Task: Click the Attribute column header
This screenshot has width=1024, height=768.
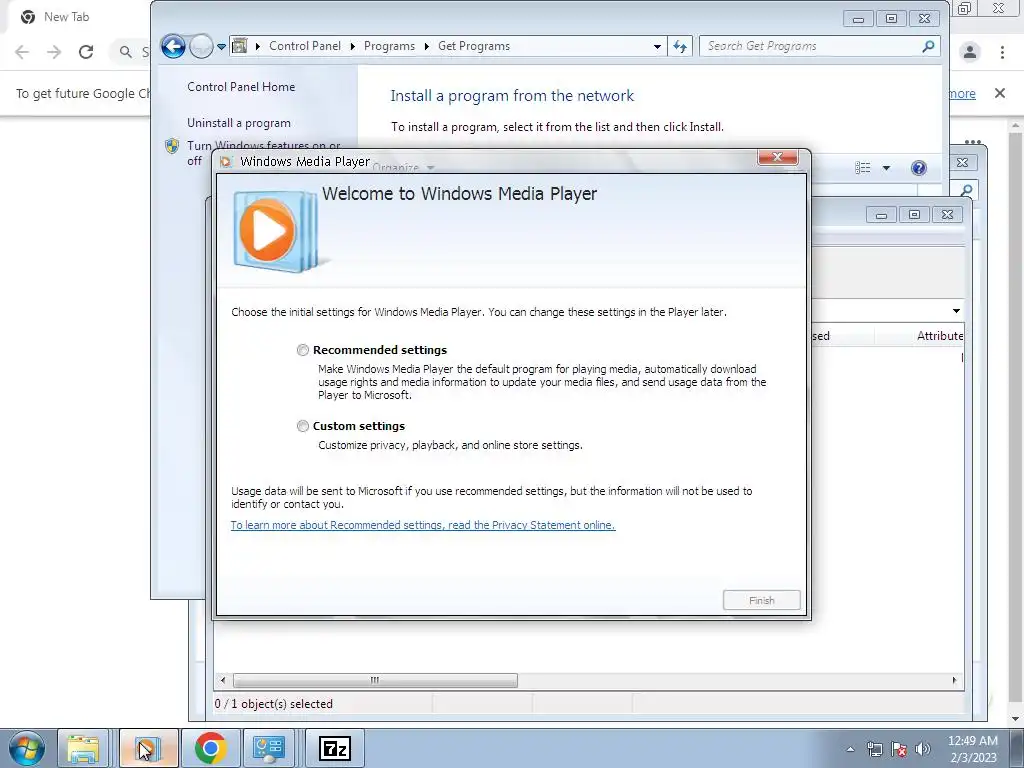Action: click(x=939, y=336)
